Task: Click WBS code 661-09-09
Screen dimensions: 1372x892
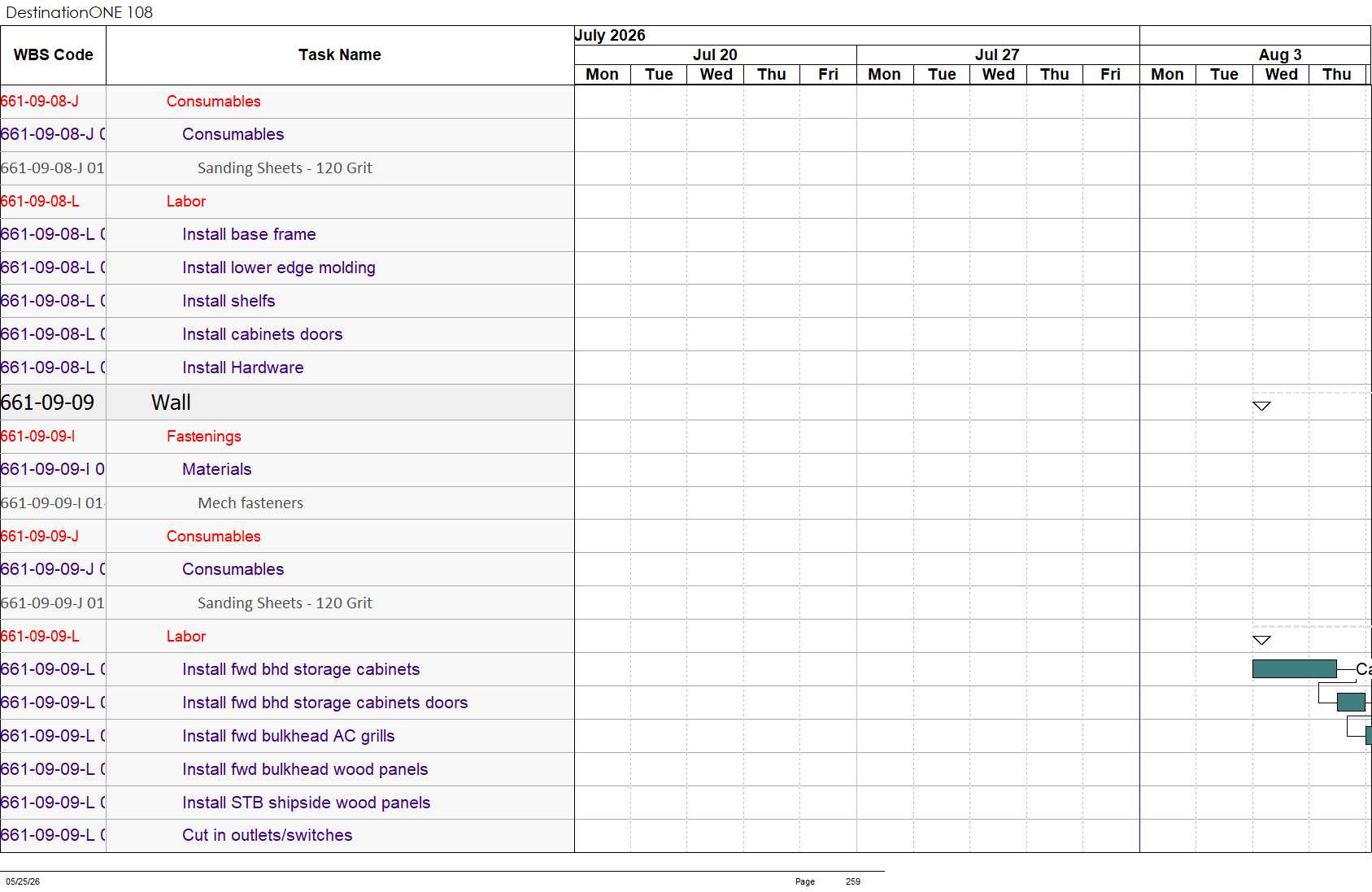Action: click(47, 402)
